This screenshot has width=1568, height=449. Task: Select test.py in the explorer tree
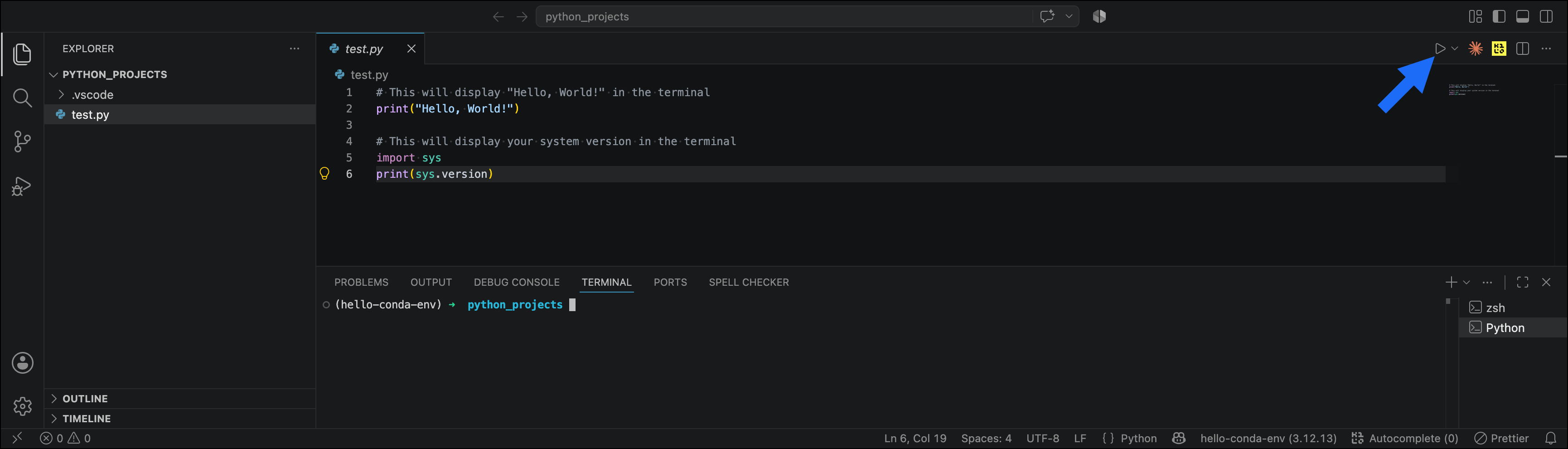(x=179, y=115)
